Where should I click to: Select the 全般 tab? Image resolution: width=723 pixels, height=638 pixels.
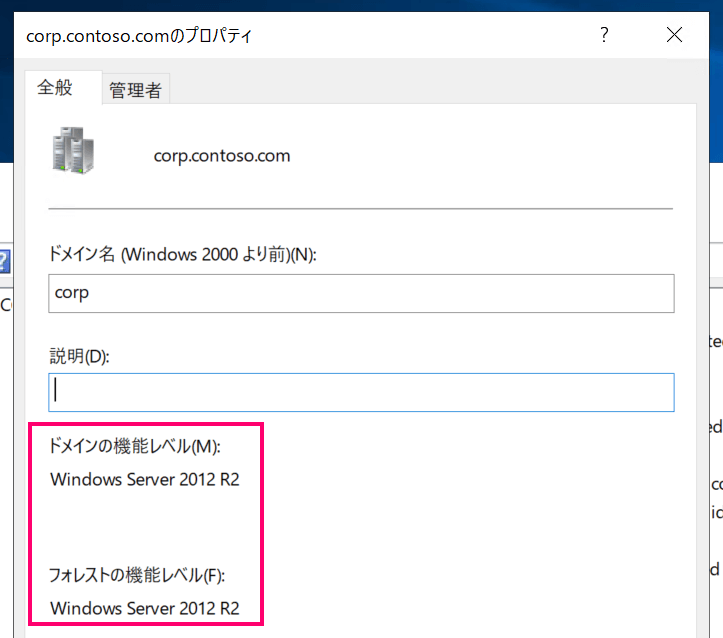click(63, 88)
